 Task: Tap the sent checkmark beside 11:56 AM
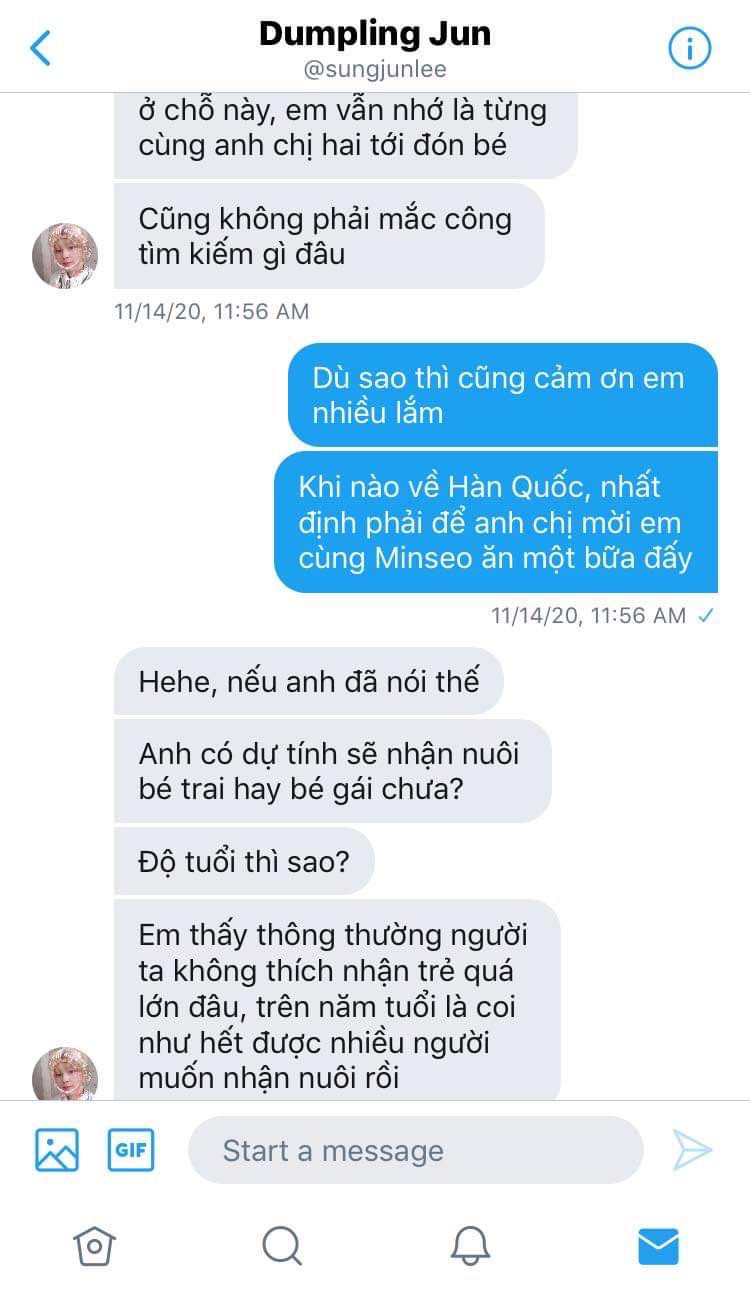705,616
